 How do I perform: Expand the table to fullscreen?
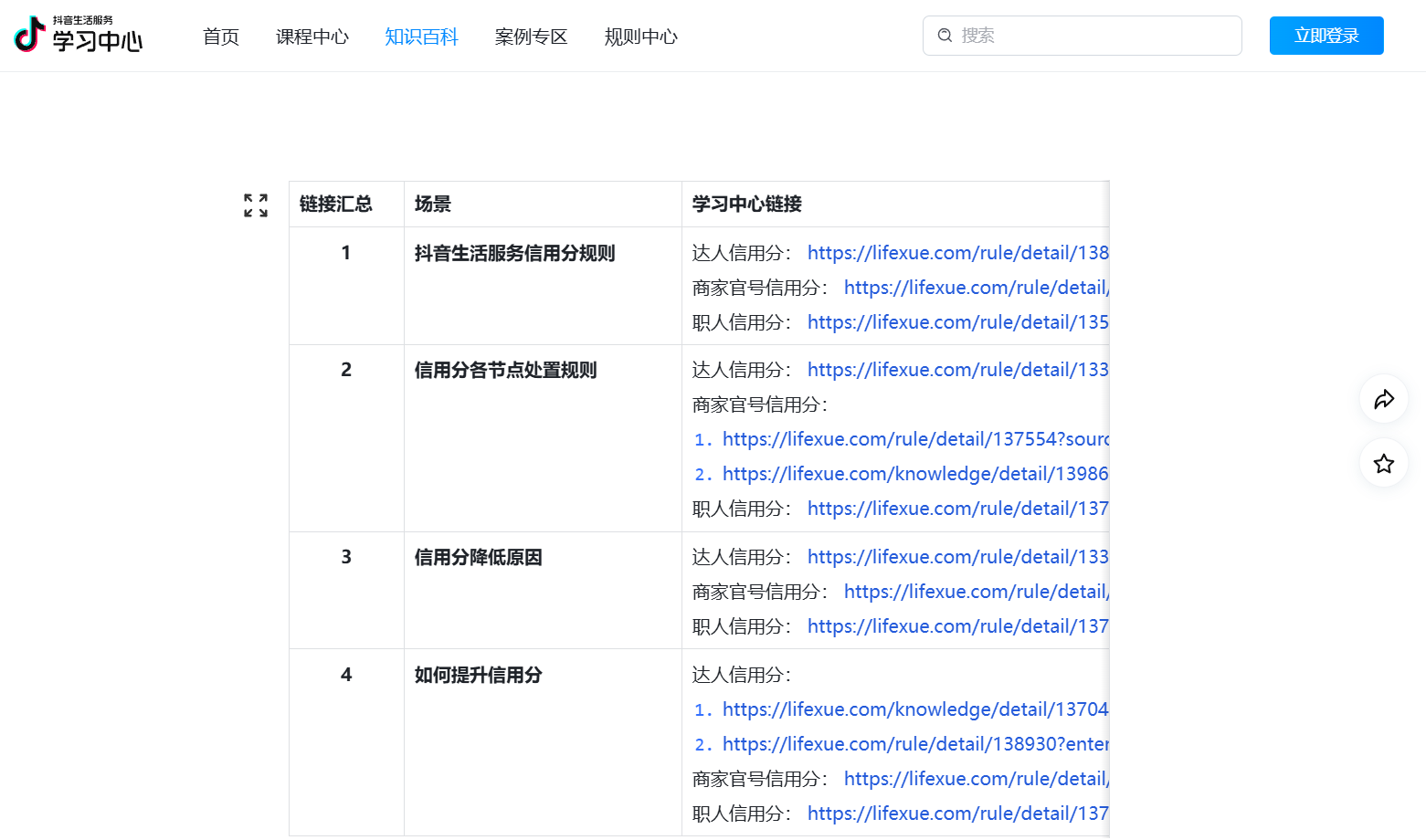tap(256, 205)
